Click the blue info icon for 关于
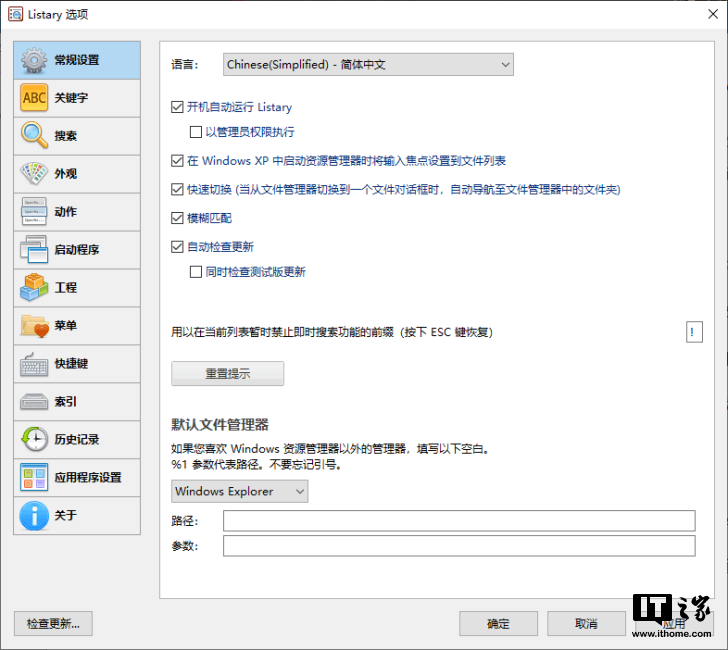 (34, 515)
